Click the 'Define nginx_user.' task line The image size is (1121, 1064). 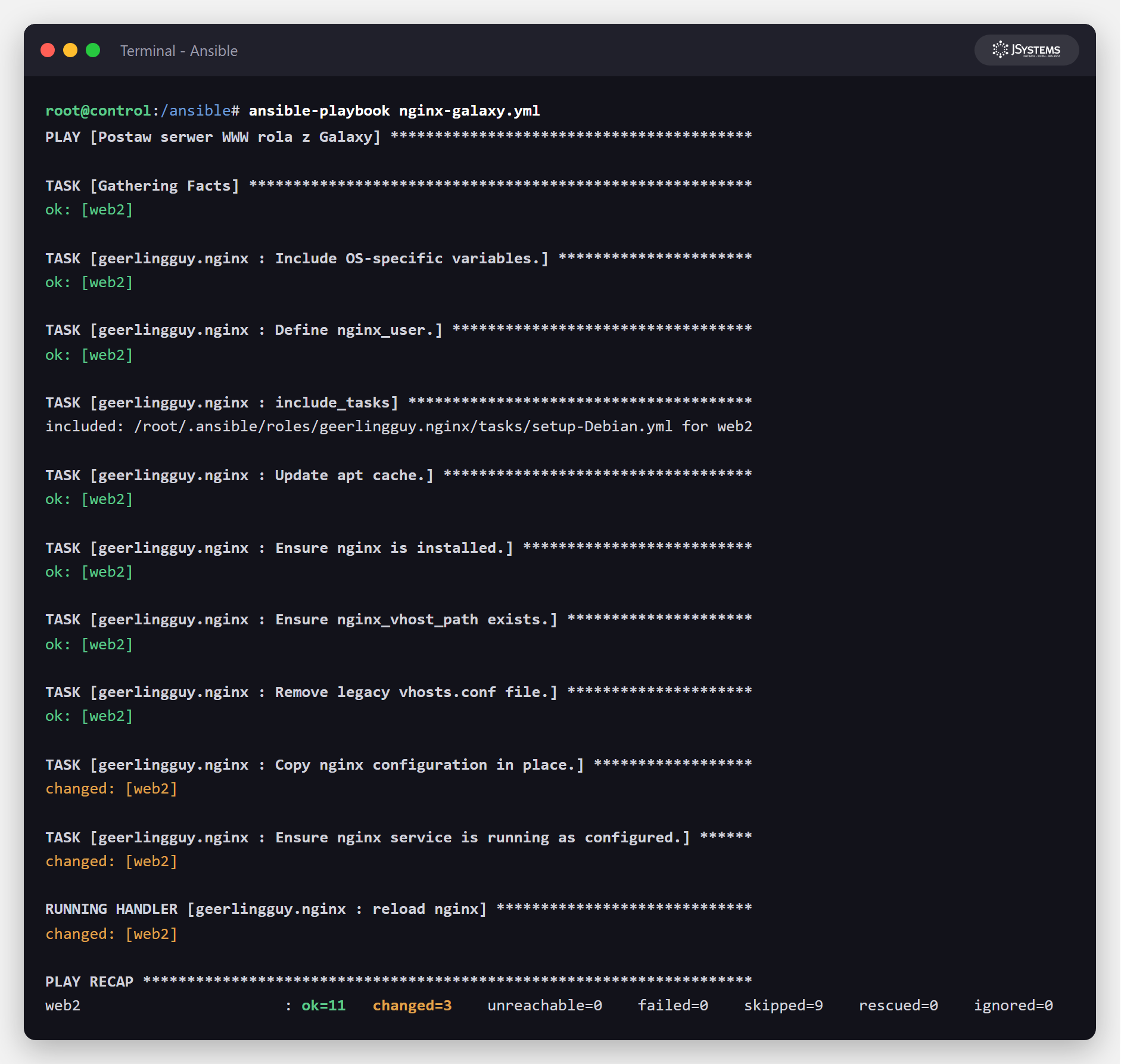point(398,330)
